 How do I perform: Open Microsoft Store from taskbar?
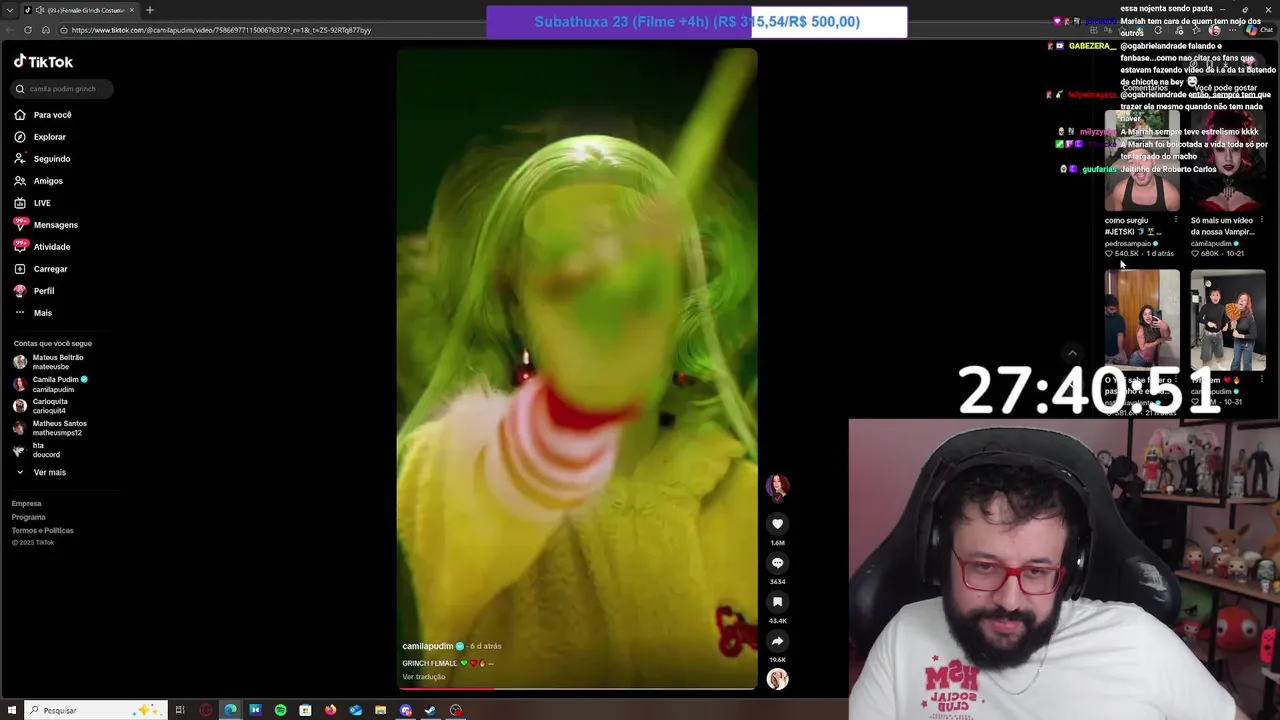pos(305,710)
